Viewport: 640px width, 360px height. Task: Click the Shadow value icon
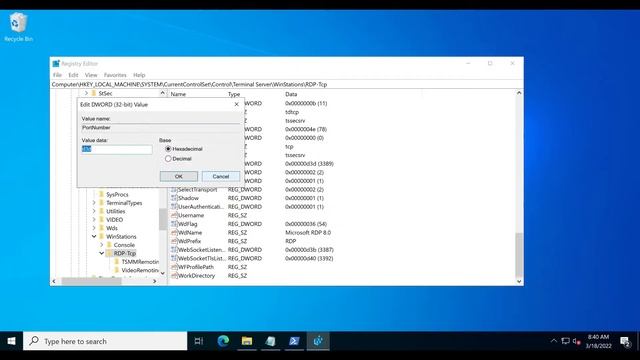pos(174,198)
